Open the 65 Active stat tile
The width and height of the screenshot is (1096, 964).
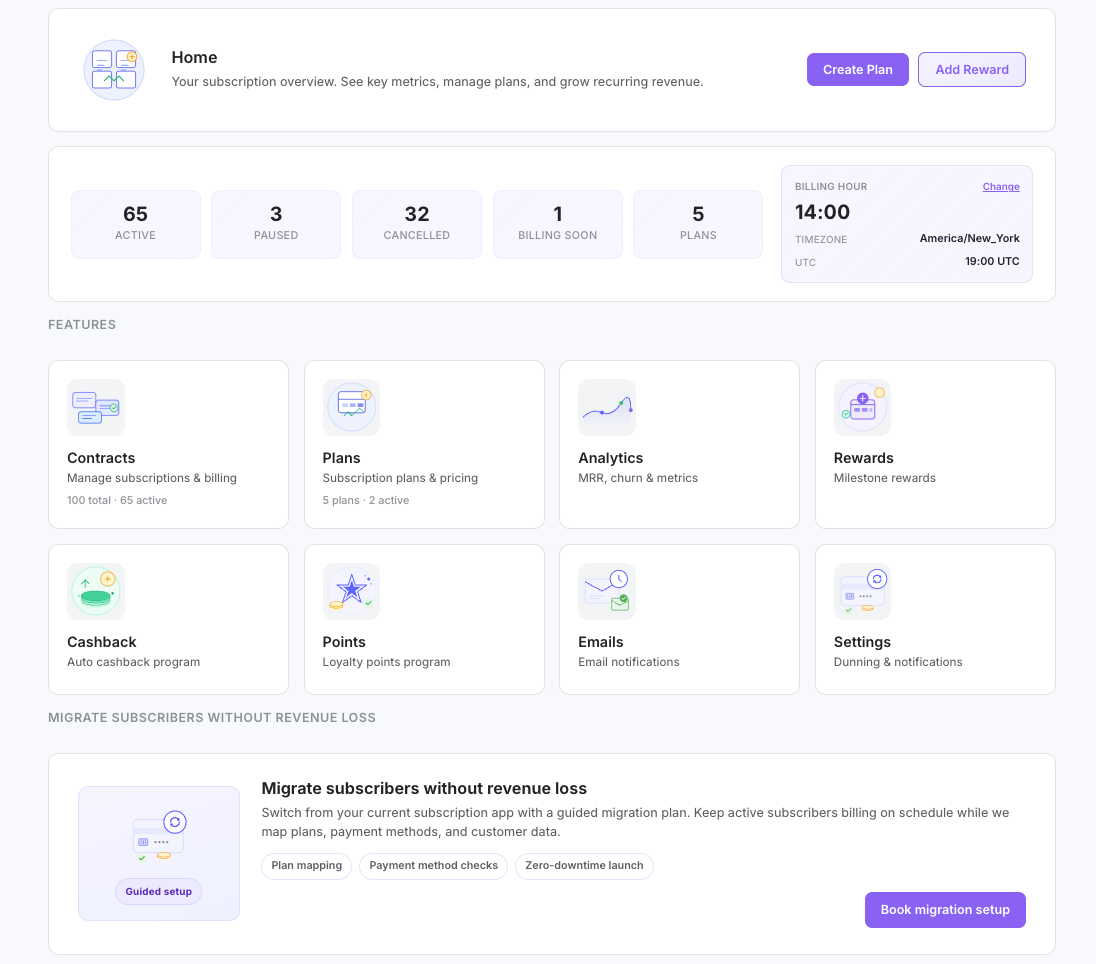click(136, 224)
